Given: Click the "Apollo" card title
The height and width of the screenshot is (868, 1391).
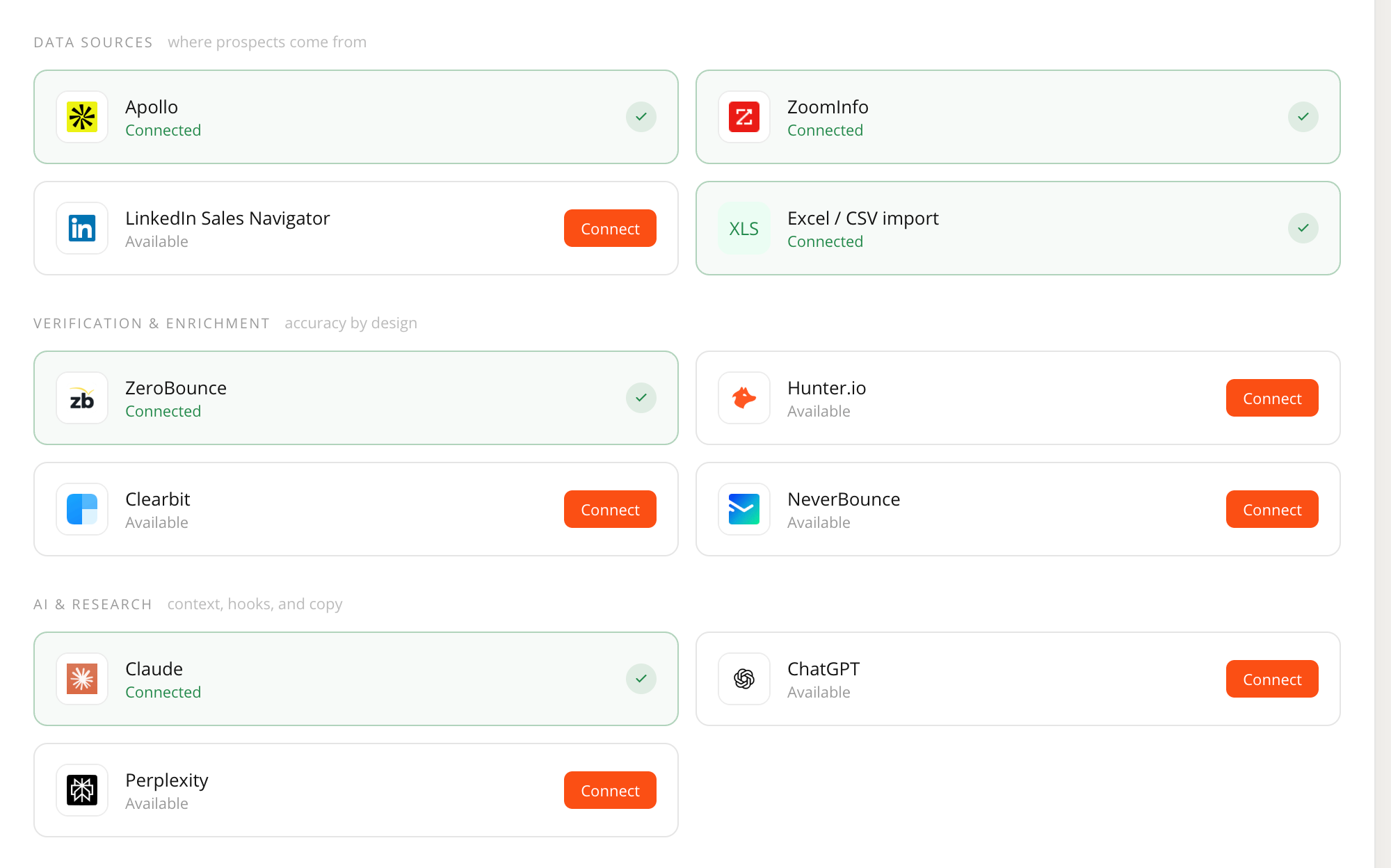Looking at the screenshot, I should coord(152,107).
